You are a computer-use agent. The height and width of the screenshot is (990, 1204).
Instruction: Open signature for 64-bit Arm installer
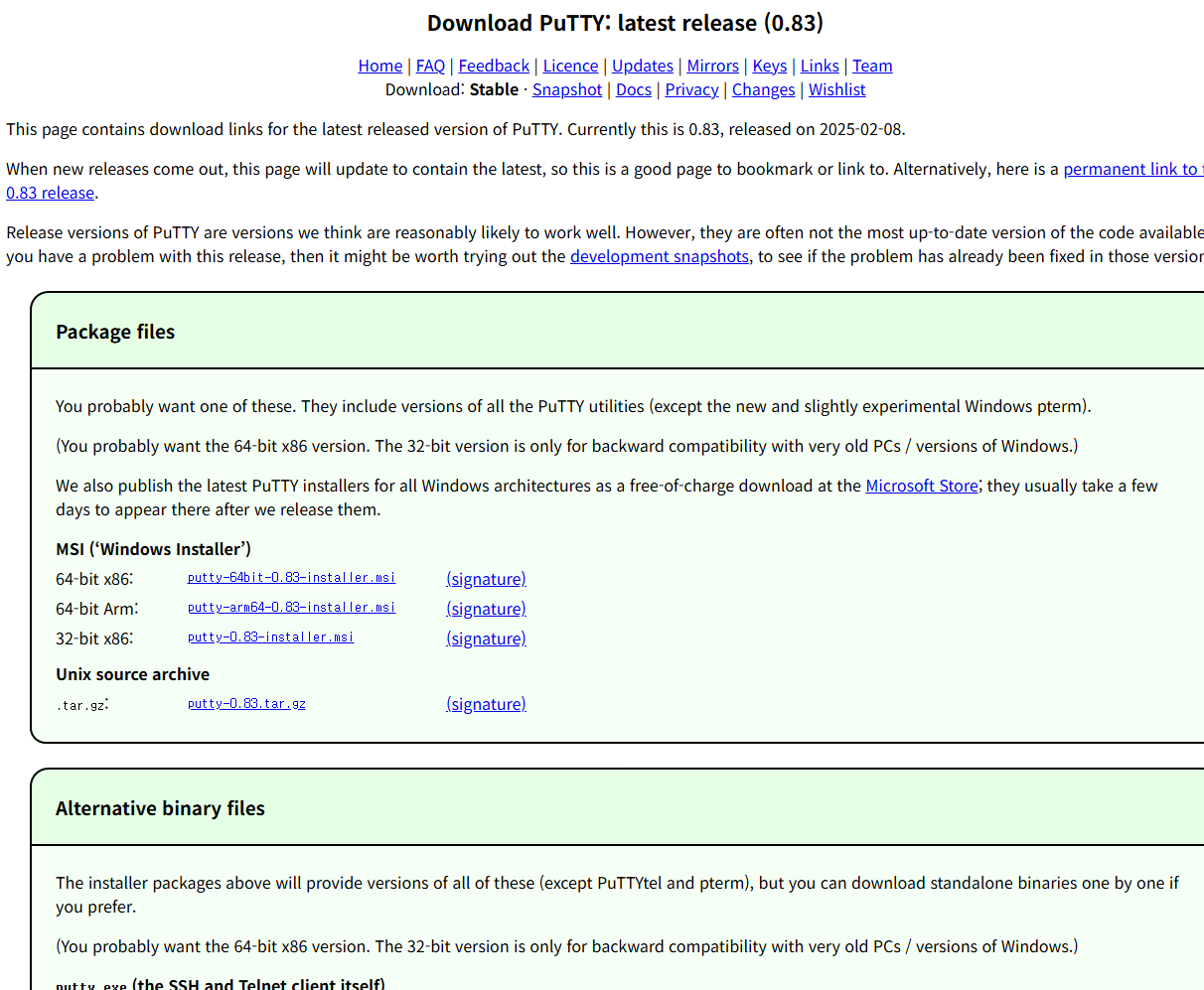point(486,609)
